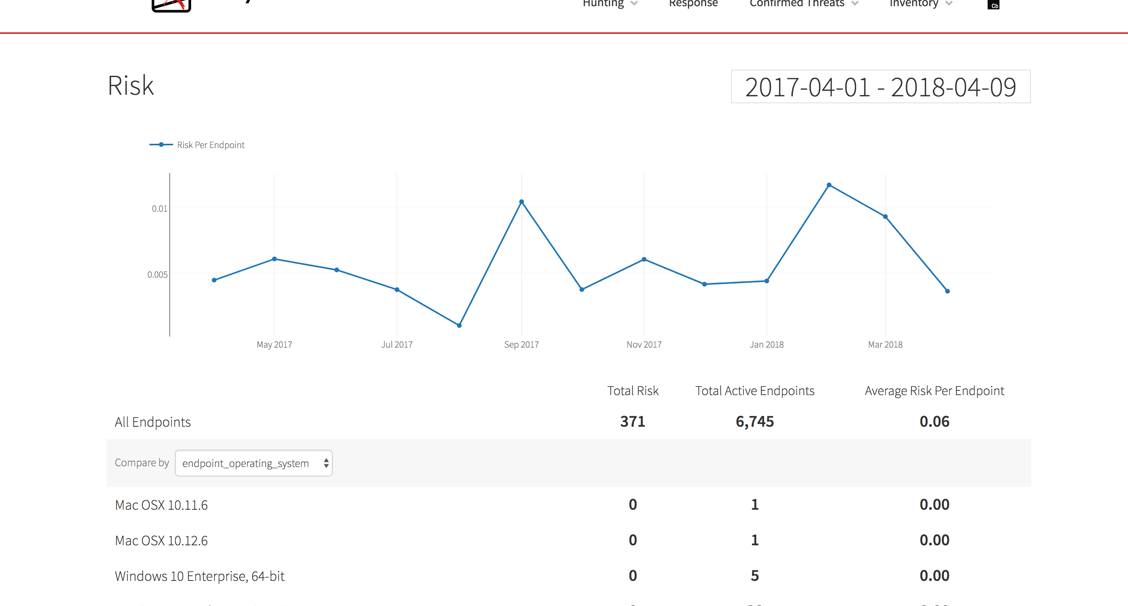Image resolution: width=1128 pixels, height=606 pixels.
Task: Click the Mac OSX 10.11.6 row
Action: point(161,505)
